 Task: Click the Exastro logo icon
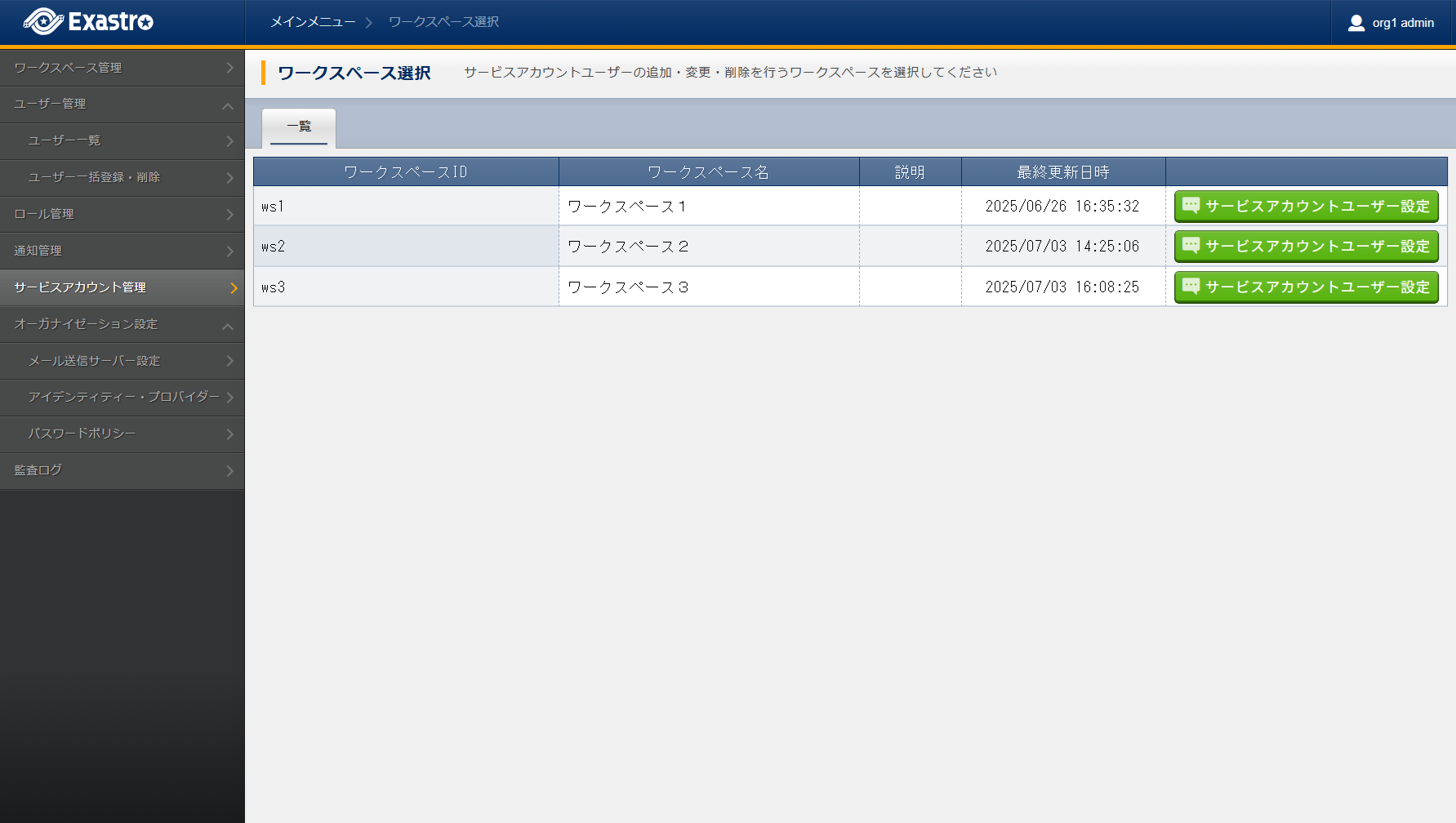tap(42, 22)
